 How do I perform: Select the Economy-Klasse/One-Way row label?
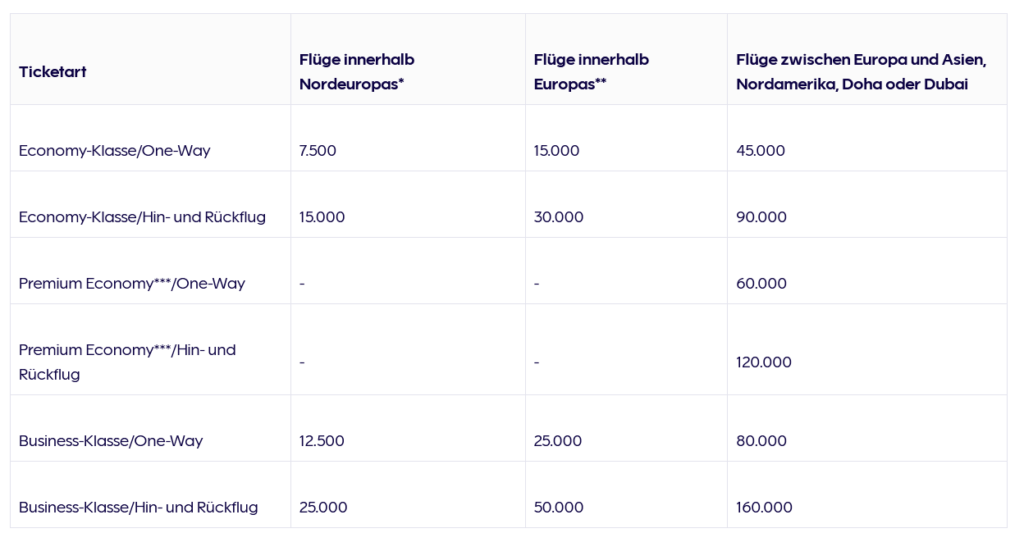coord(115,151)
